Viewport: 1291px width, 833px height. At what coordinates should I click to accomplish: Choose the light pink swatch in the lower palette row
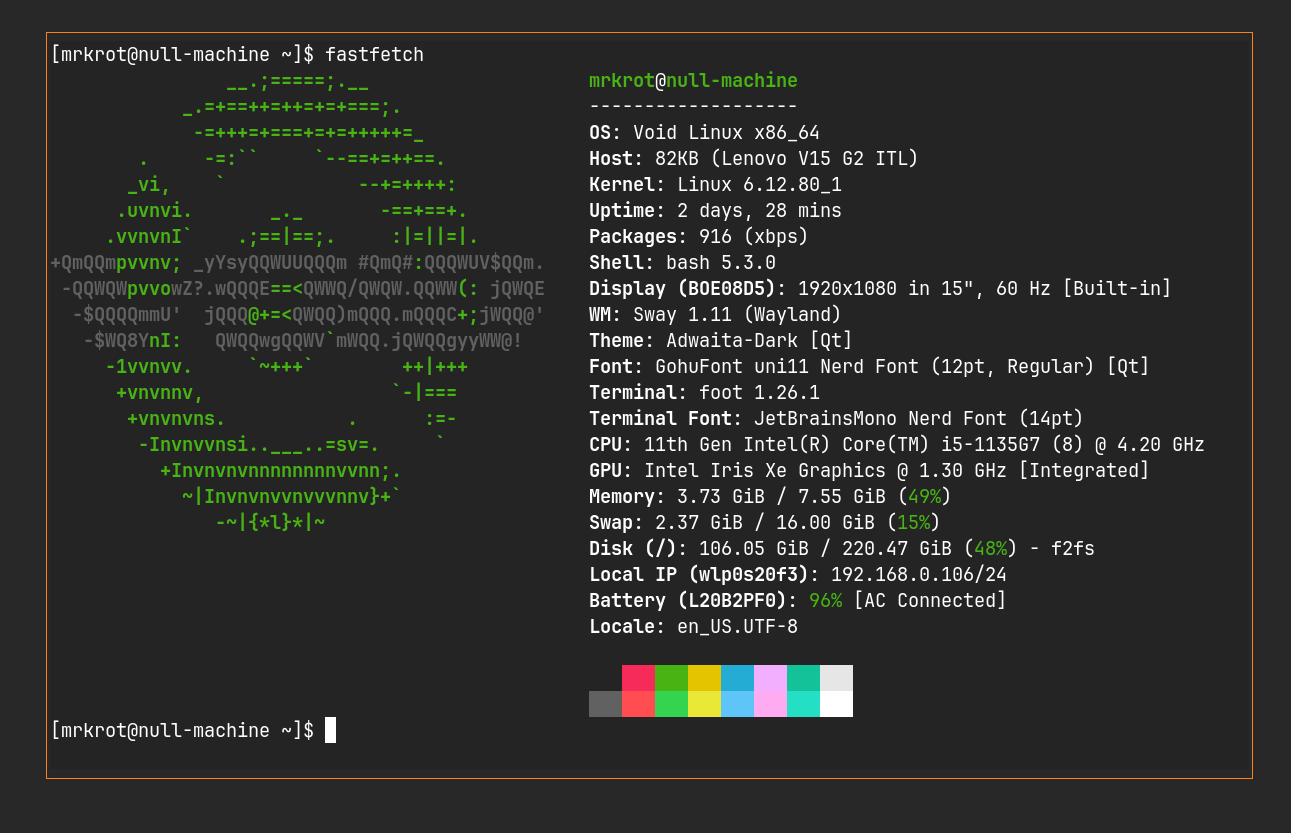(x=770, y=704)
